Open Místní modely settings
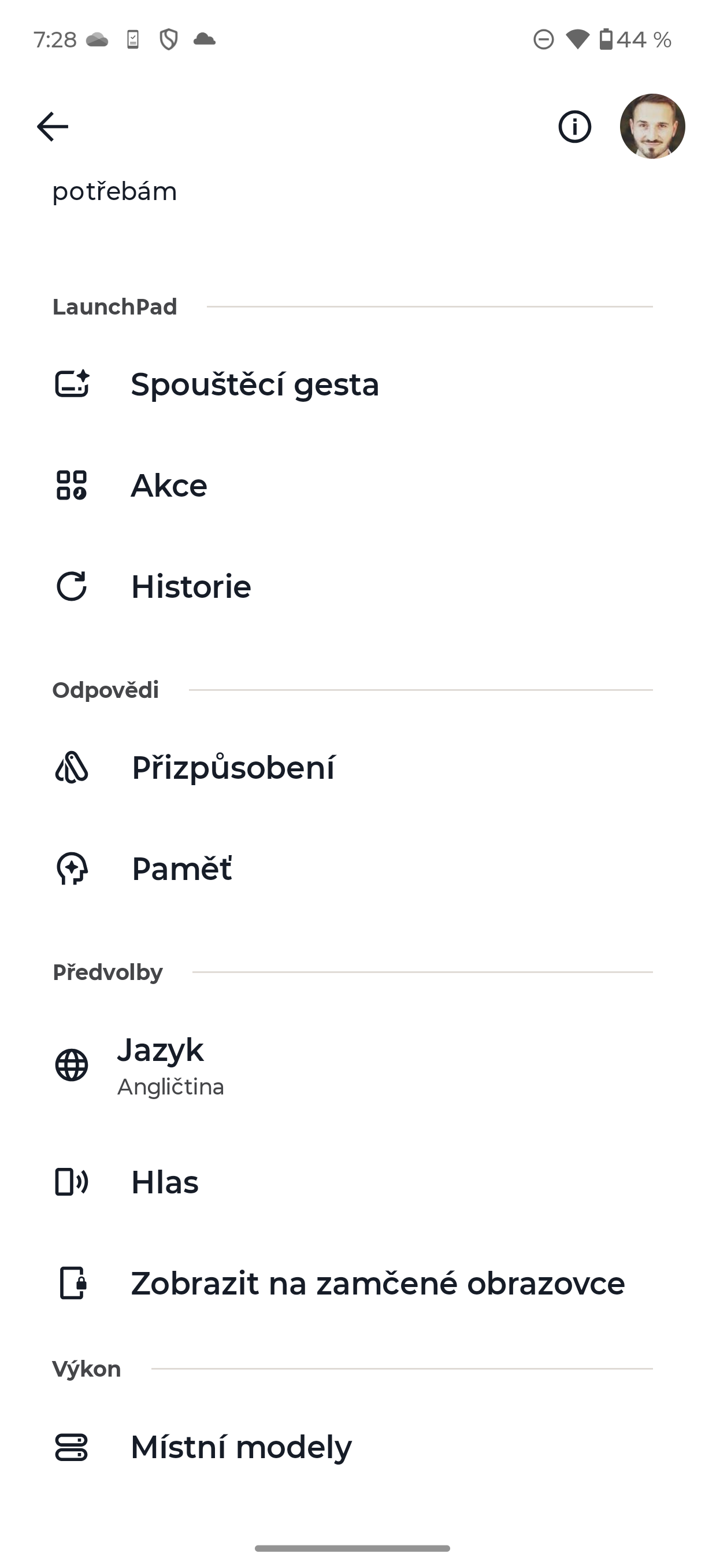 point(241,1447)
